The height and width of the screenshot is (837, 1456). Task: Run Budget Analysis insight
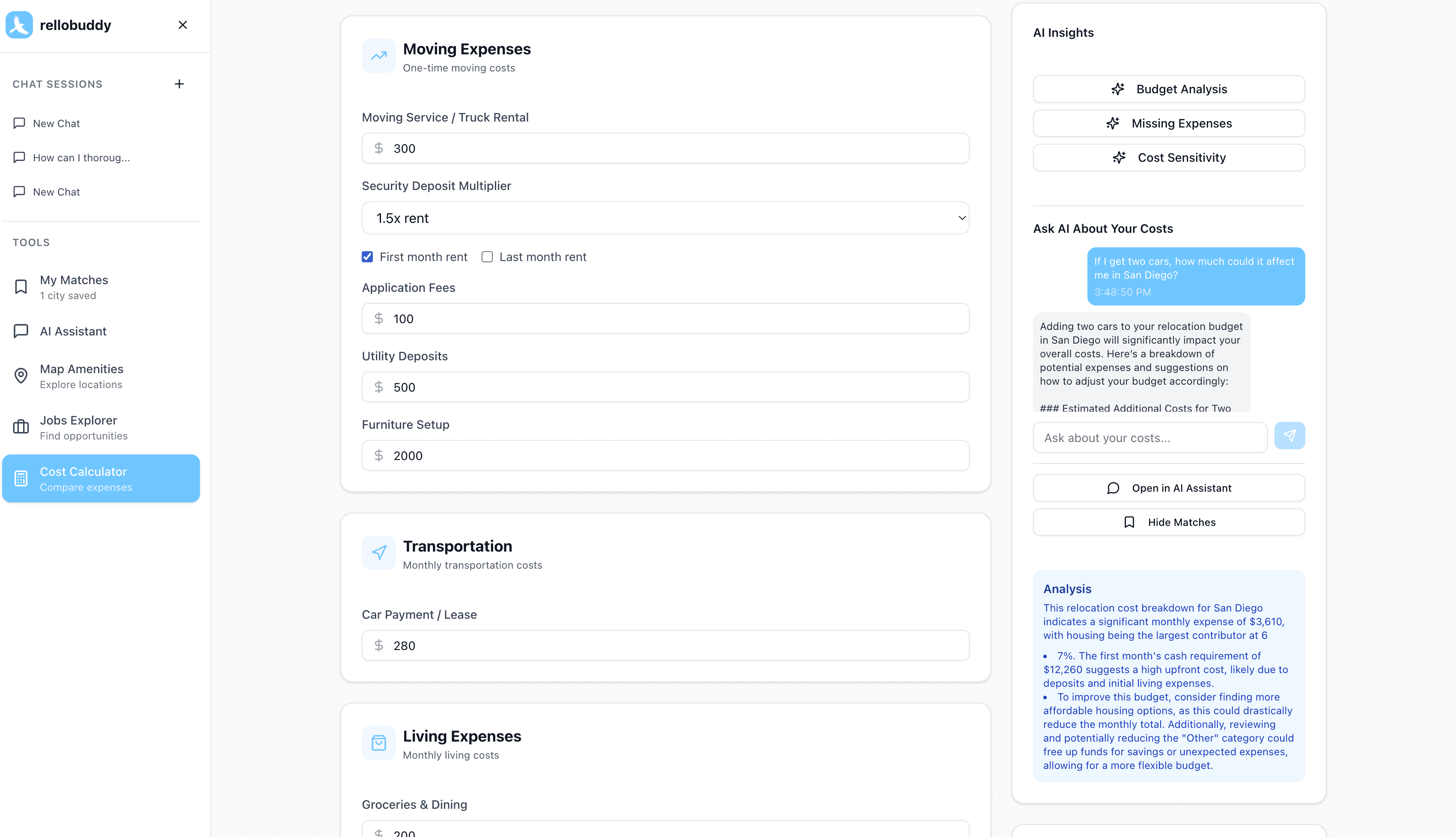pyautogui.click(x=1168, y=89)
